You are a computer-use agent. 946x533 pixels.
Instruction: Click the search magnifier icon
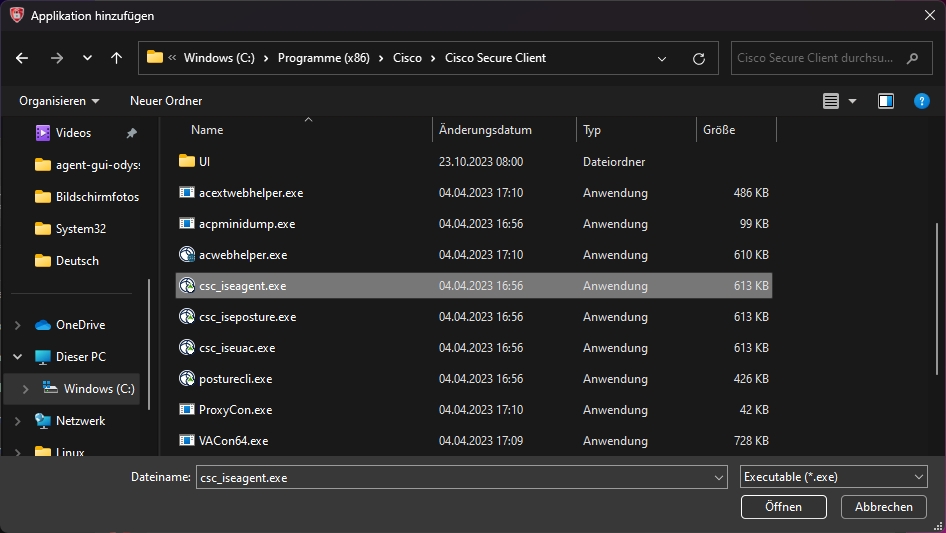tap(913, 58)
